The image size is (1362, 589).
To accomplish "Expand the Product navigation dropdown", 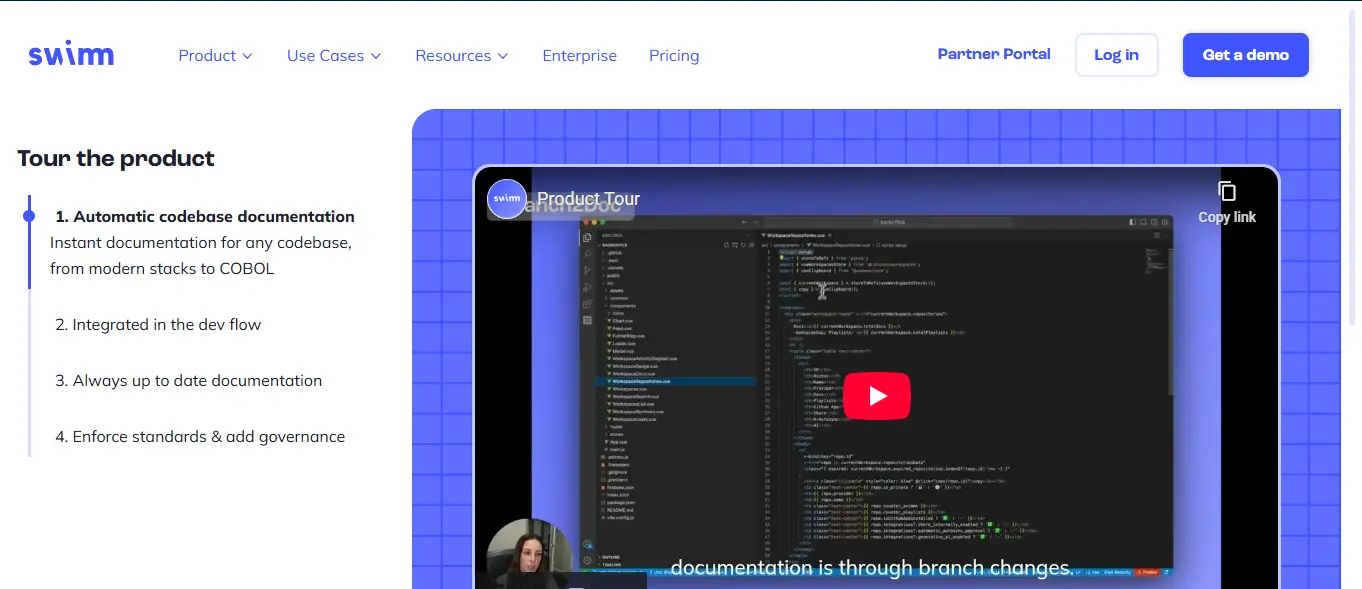I will tap(214, 56).
